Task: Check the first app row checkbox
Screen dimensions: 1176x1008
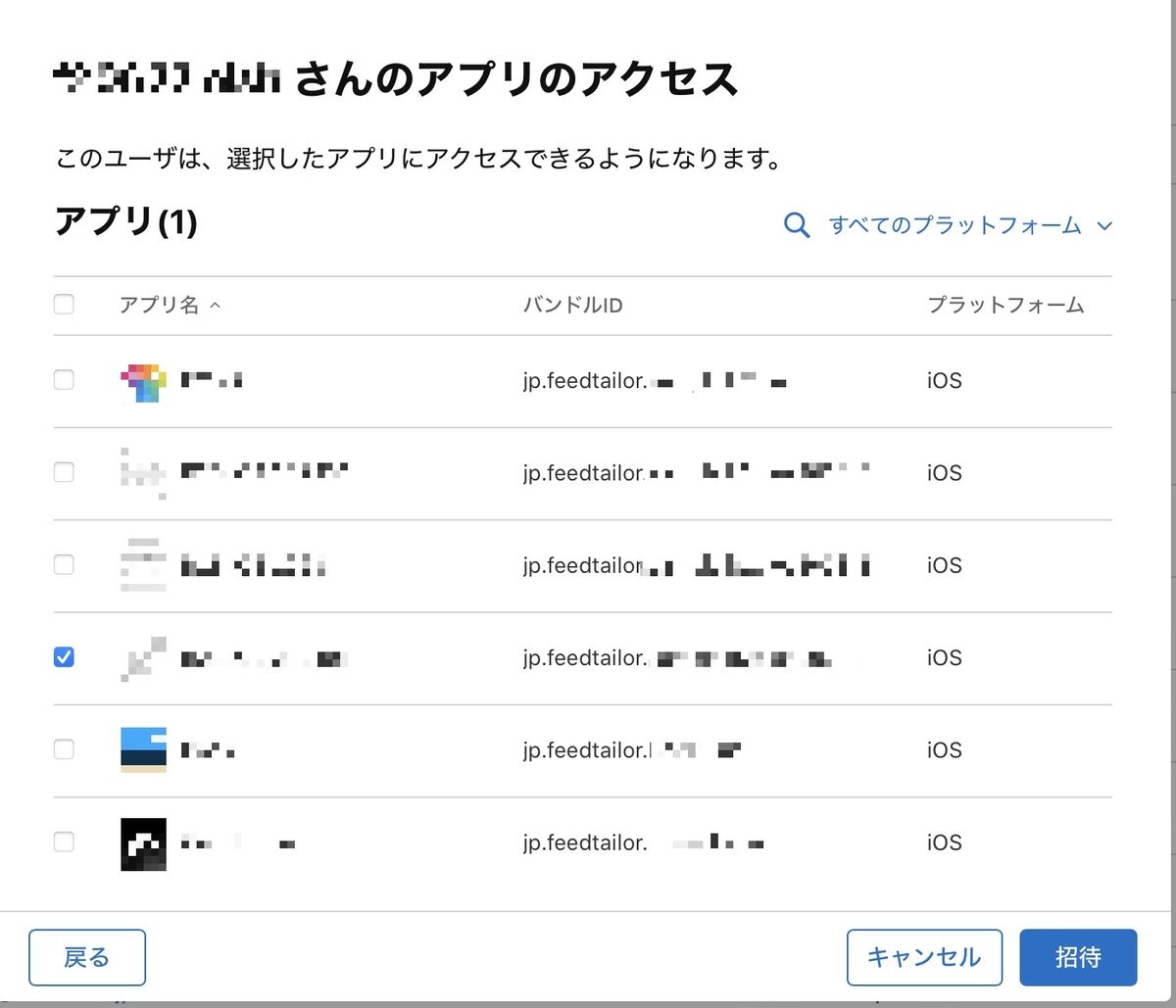Action: point(64,380)
